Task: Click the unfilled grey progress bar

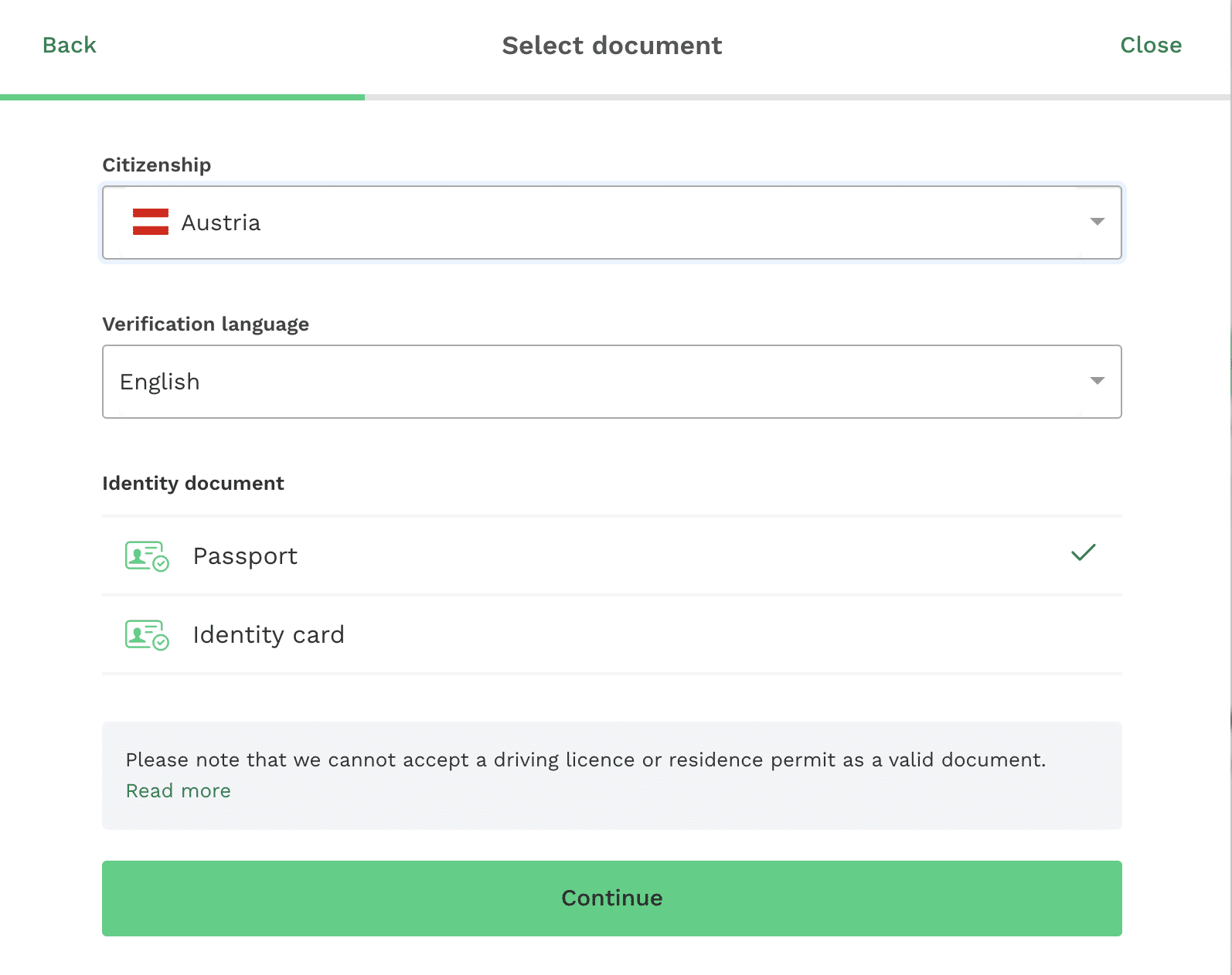Action: [798, 97]
